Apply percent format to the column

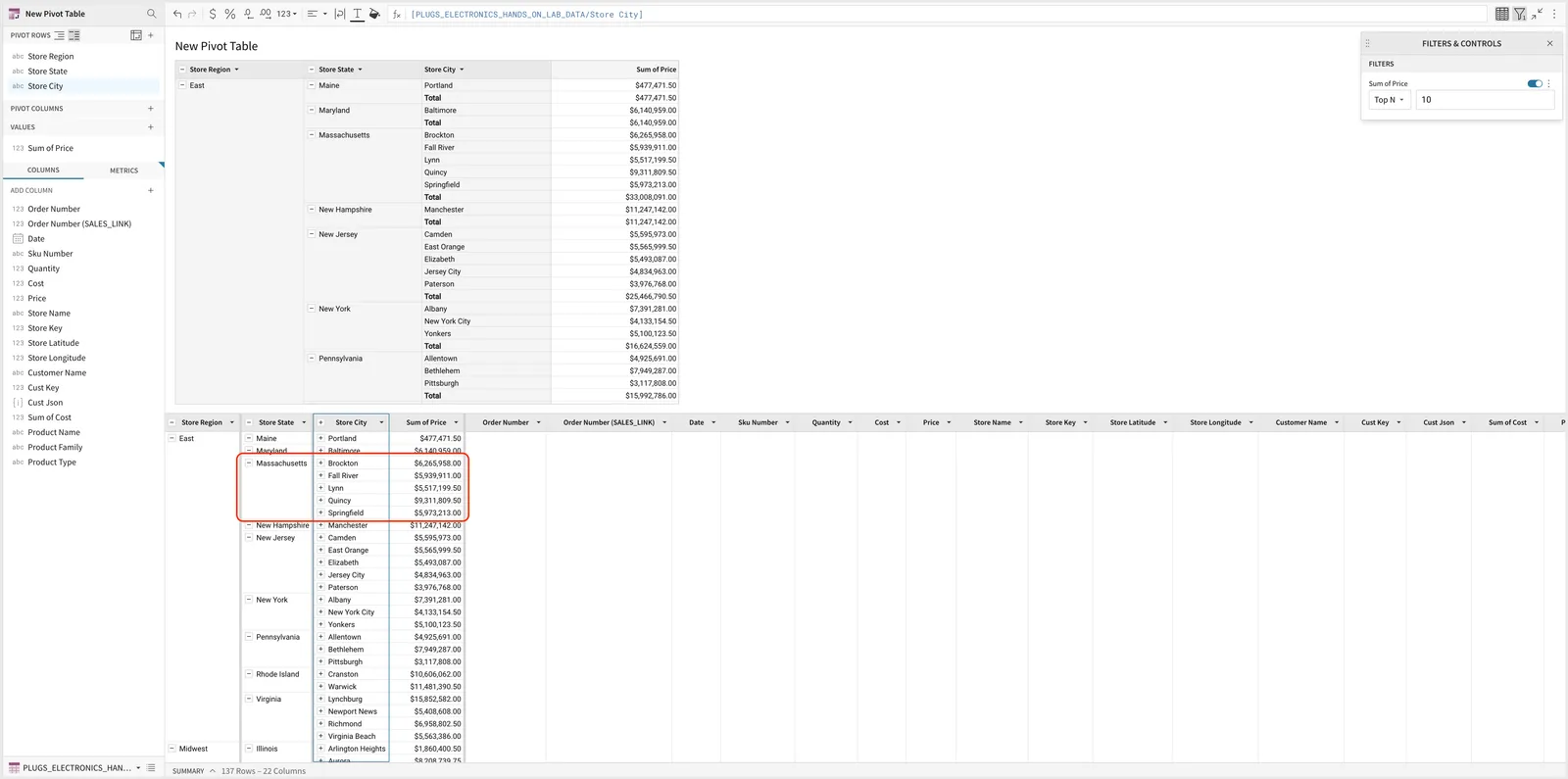point(229,14)
